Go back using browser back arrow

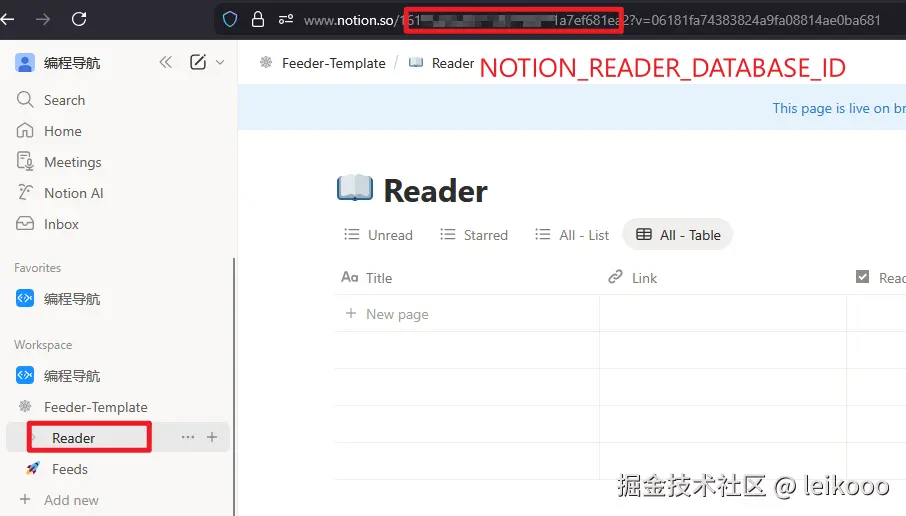pos(7,20)
